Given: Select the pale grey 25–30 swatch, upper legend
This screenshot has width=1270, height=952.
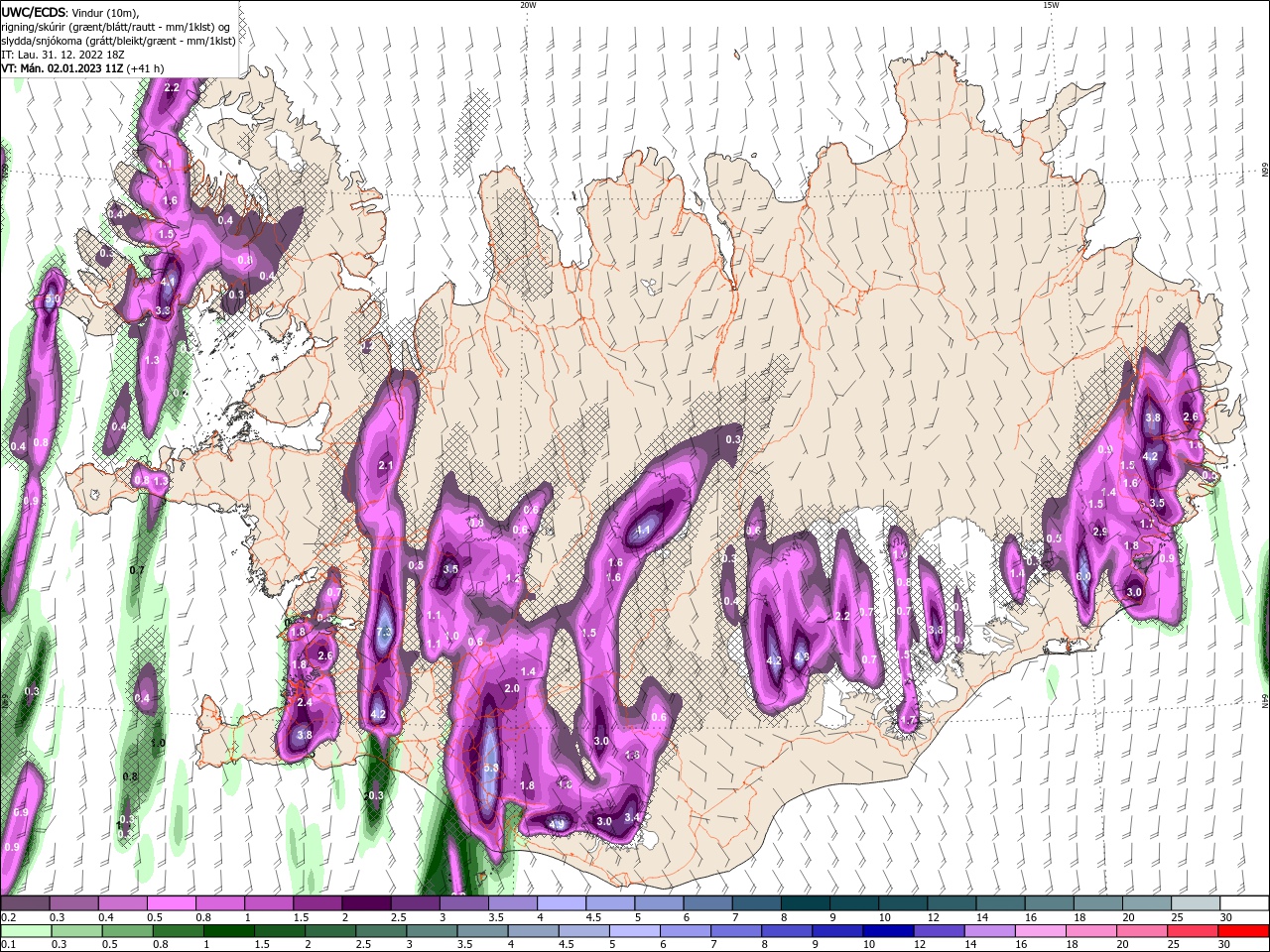Looking at the screenshot, I should point(1196,903).
